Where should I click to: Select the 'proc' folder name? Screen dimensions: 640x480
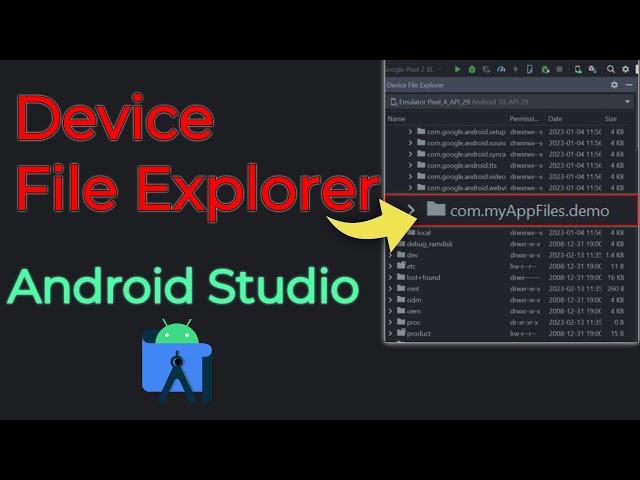coord(413,322)
